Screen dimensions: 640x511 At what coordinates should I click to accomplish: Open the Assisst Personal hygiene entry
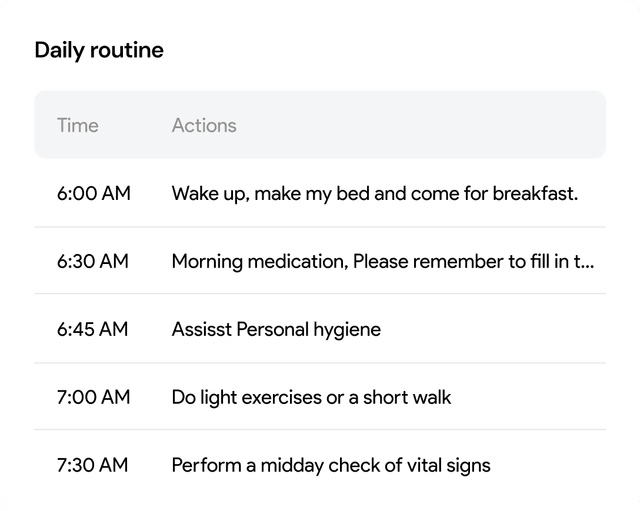point(276,329)
